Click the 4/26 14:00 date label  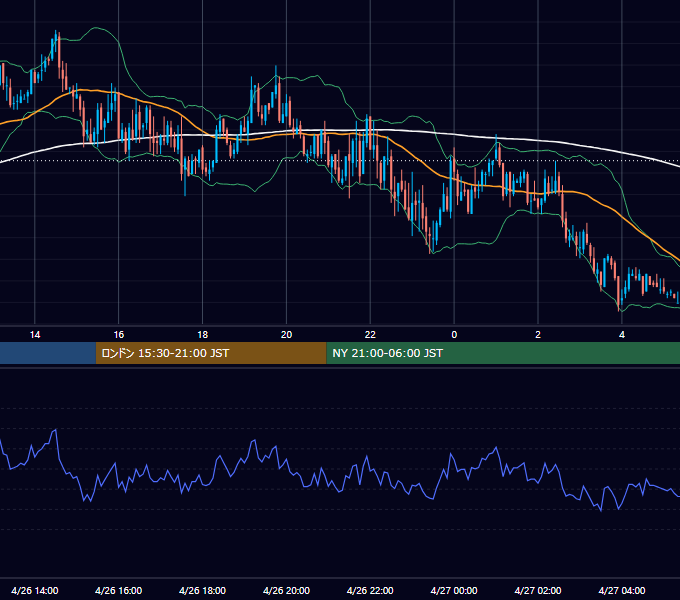pyautogui.click(x=35, y=590)
